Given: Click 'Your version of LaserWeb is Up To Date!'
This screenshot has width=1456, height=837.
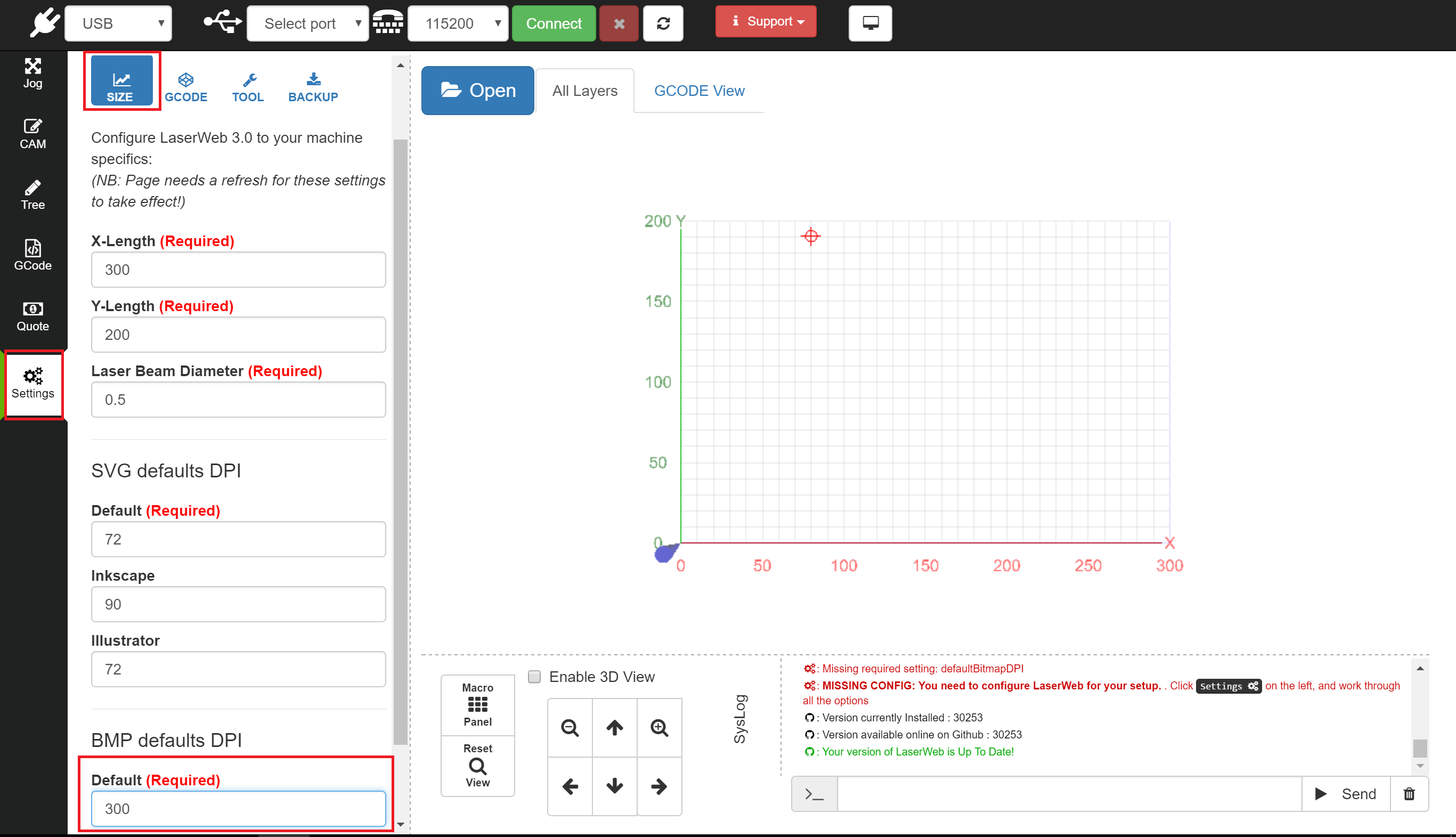Looking at the screenshot, I should pos(918,751).
